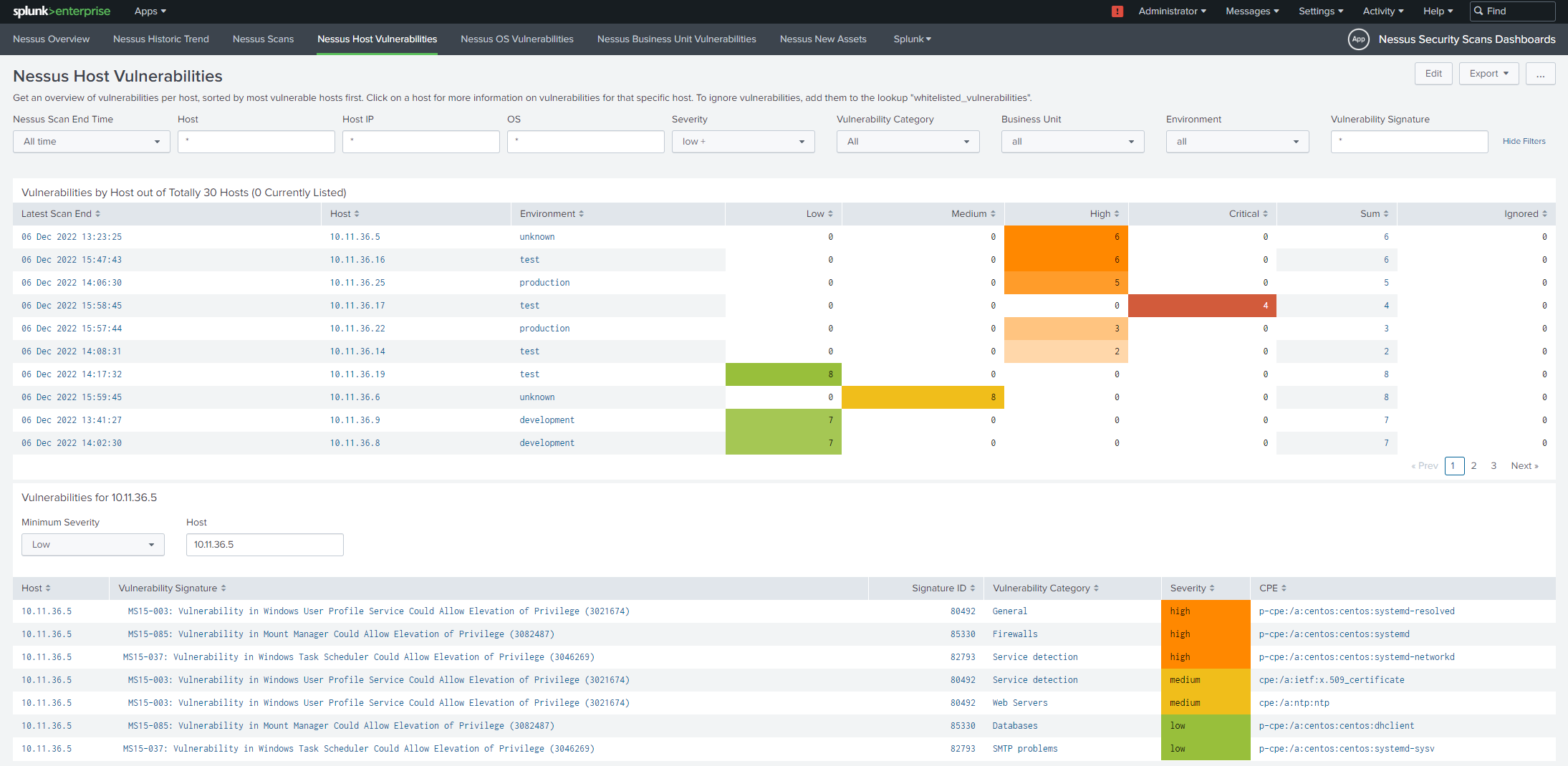The height and width of the screenshot is (766, 1568).
Task: Sort by Critical column header
Action: pyautogui.click(x=1249, y=214)
